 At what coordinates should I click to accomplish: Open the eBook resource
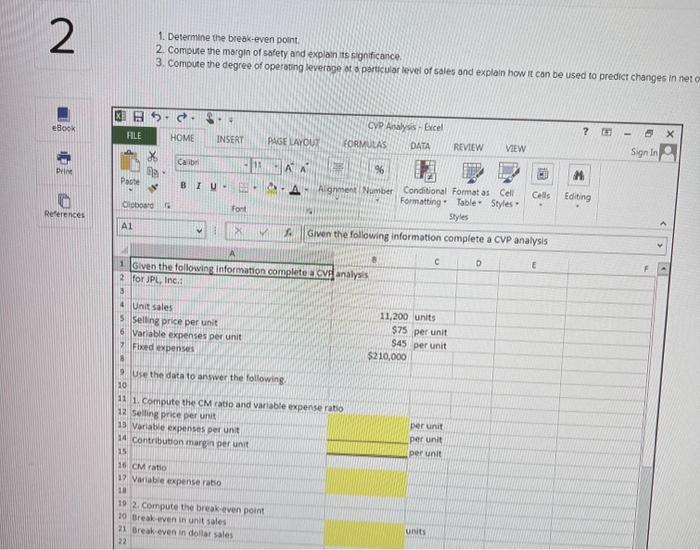63,119
